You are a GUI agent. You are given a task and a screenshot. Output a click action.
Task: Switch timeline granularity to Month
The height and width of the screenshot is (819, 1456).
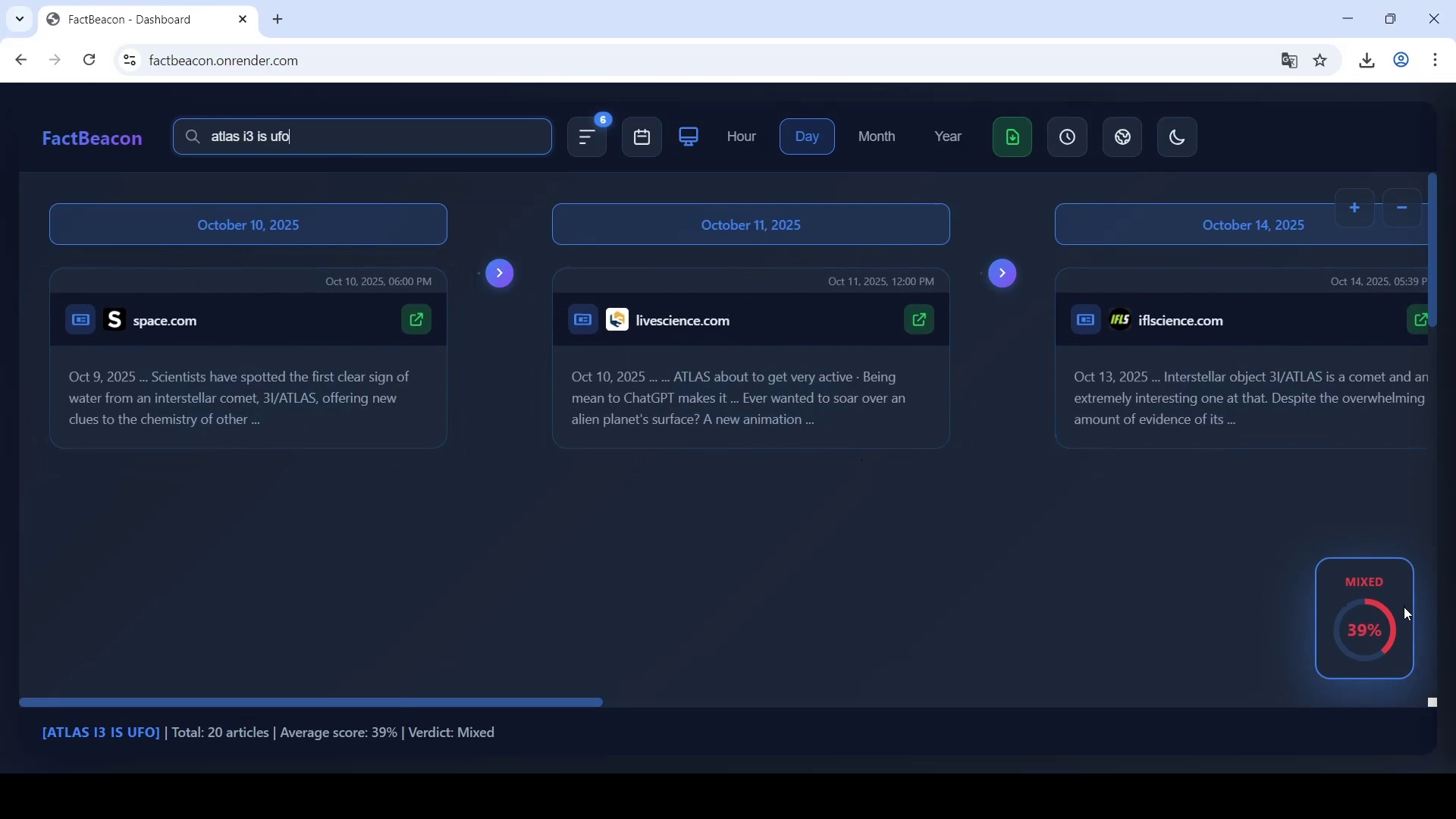(877, 136)
